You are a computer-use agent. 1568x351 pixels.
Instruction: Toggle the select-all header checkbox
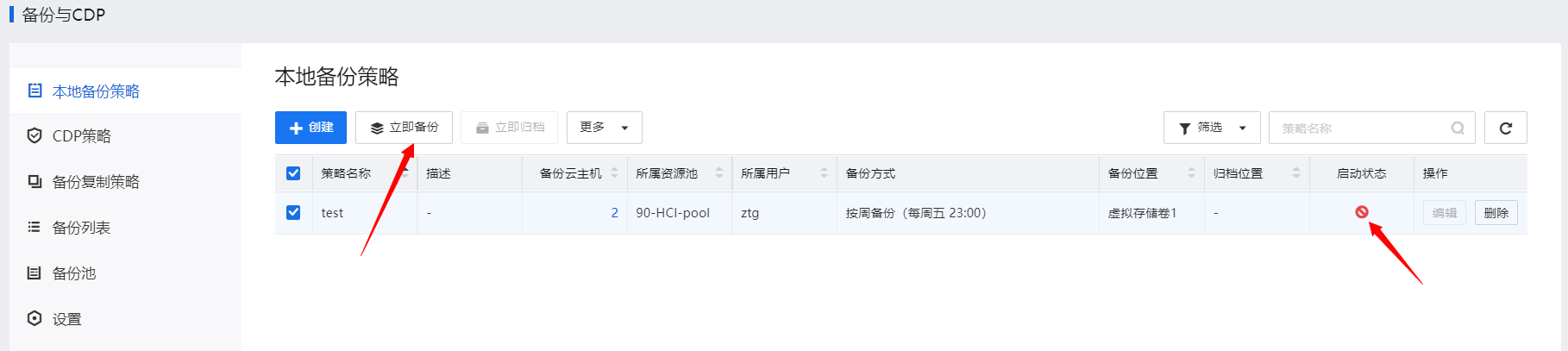point(293,173)
